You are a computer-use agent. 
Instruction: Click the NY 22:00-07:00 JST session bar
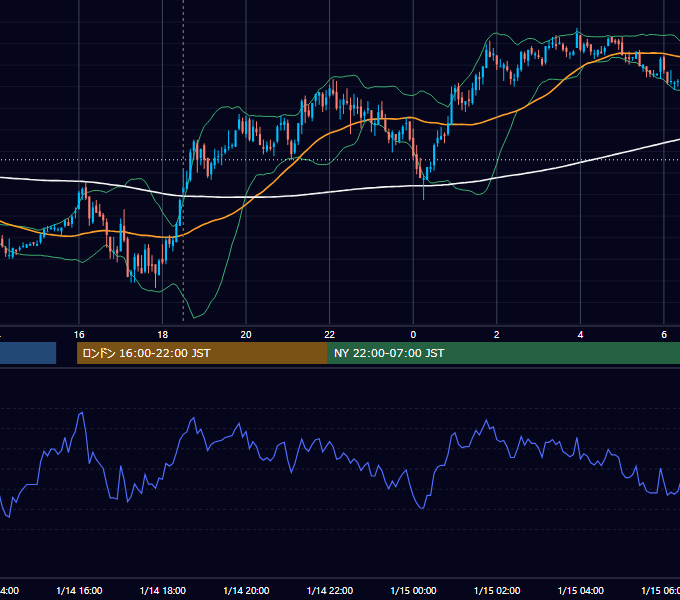click(503, 353)
